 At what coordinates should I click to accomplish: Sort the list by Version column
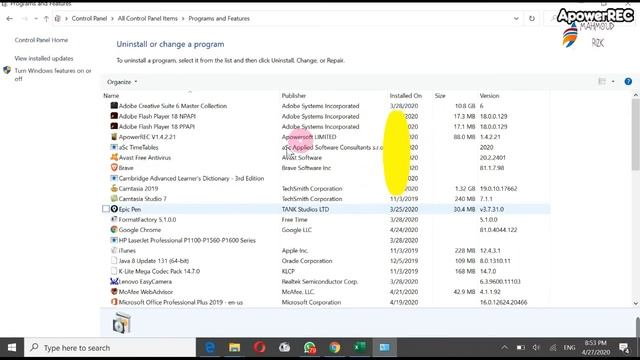pos(489,96)
